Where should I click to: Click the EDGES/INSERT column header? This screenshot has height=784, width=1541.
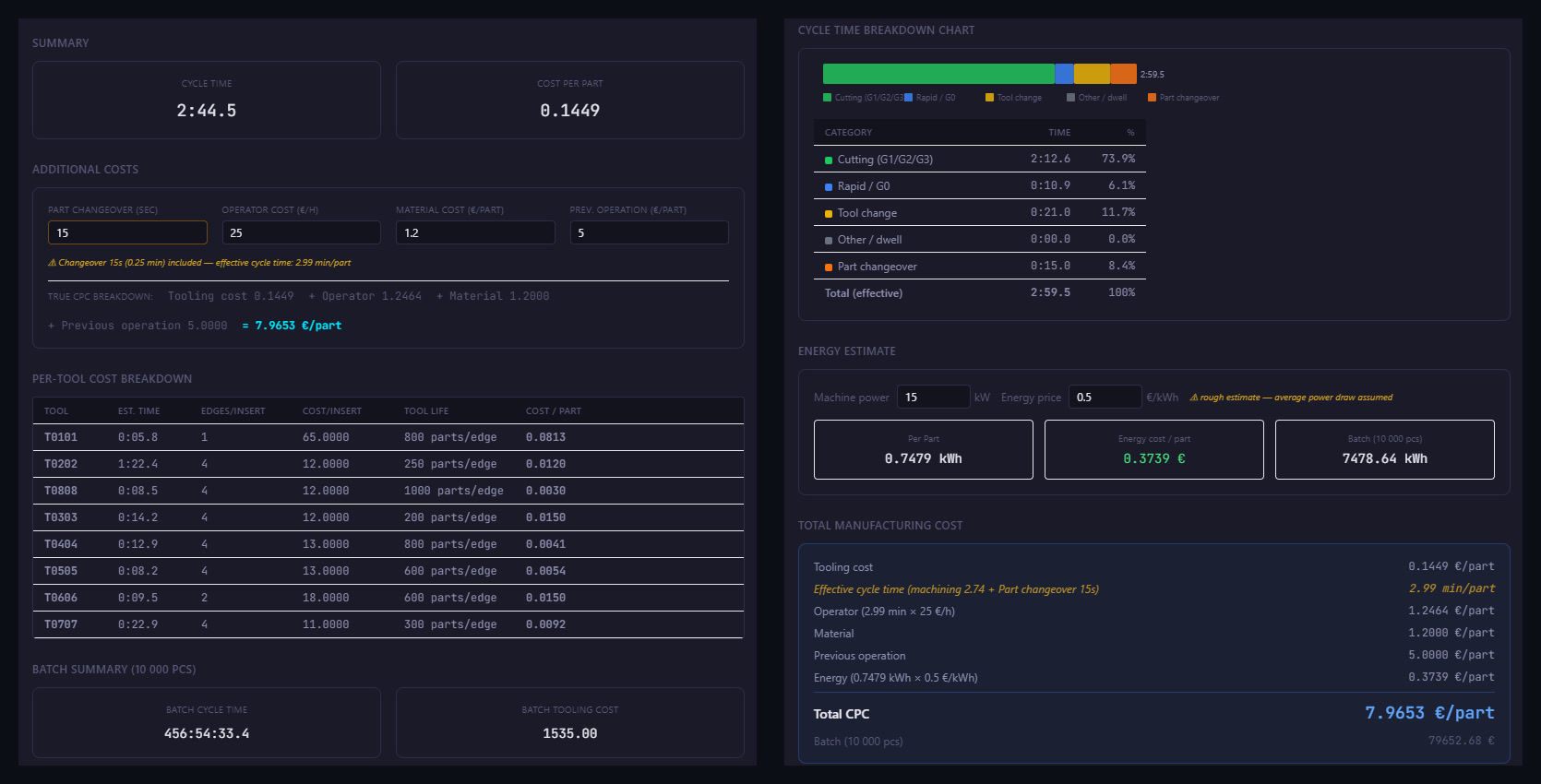click(x=233, y=411)
